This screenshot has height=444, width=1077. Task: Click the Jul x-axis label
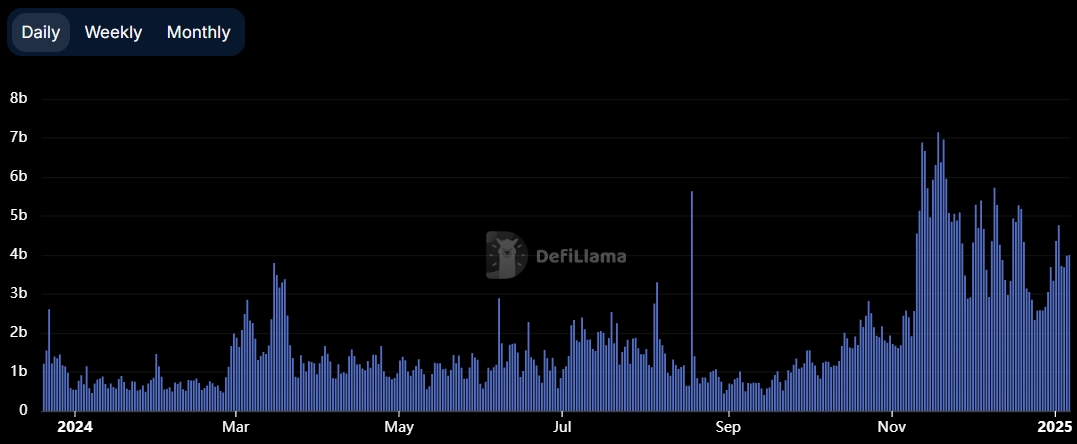click(x=562, y=428)
